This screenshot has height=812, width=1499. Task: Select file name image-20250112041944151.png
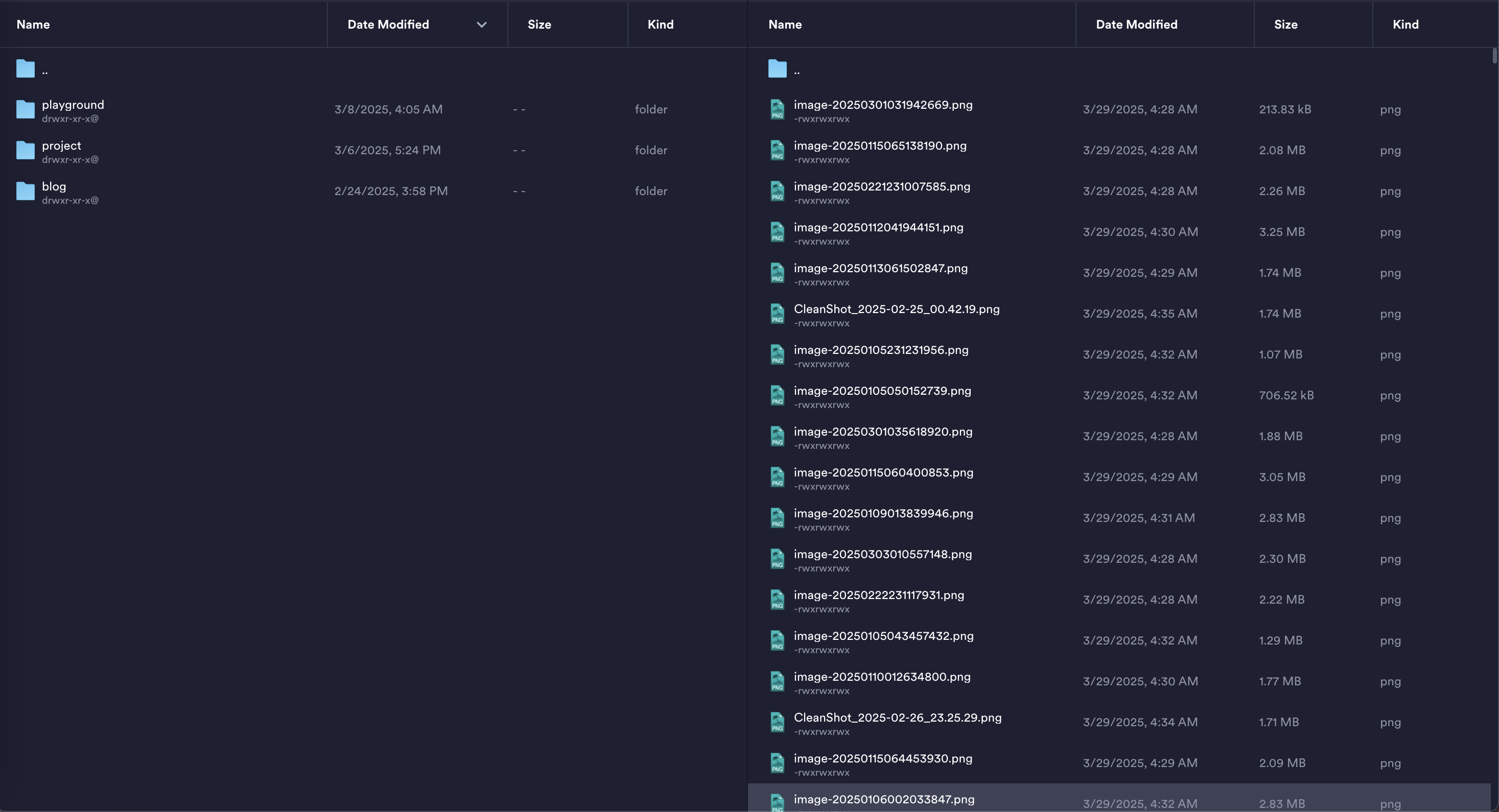coord(878,227)
